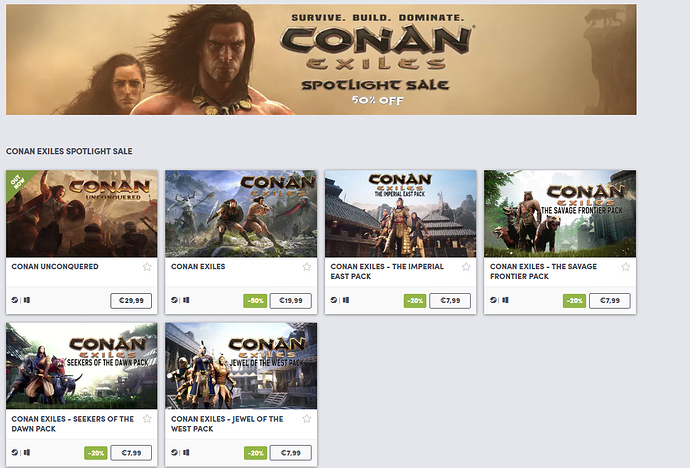This screenshot has width=690, height=468.
Task: Star the Imperial East Pack for wishlist
Action: pyautogui.click(x=466, y=267)
